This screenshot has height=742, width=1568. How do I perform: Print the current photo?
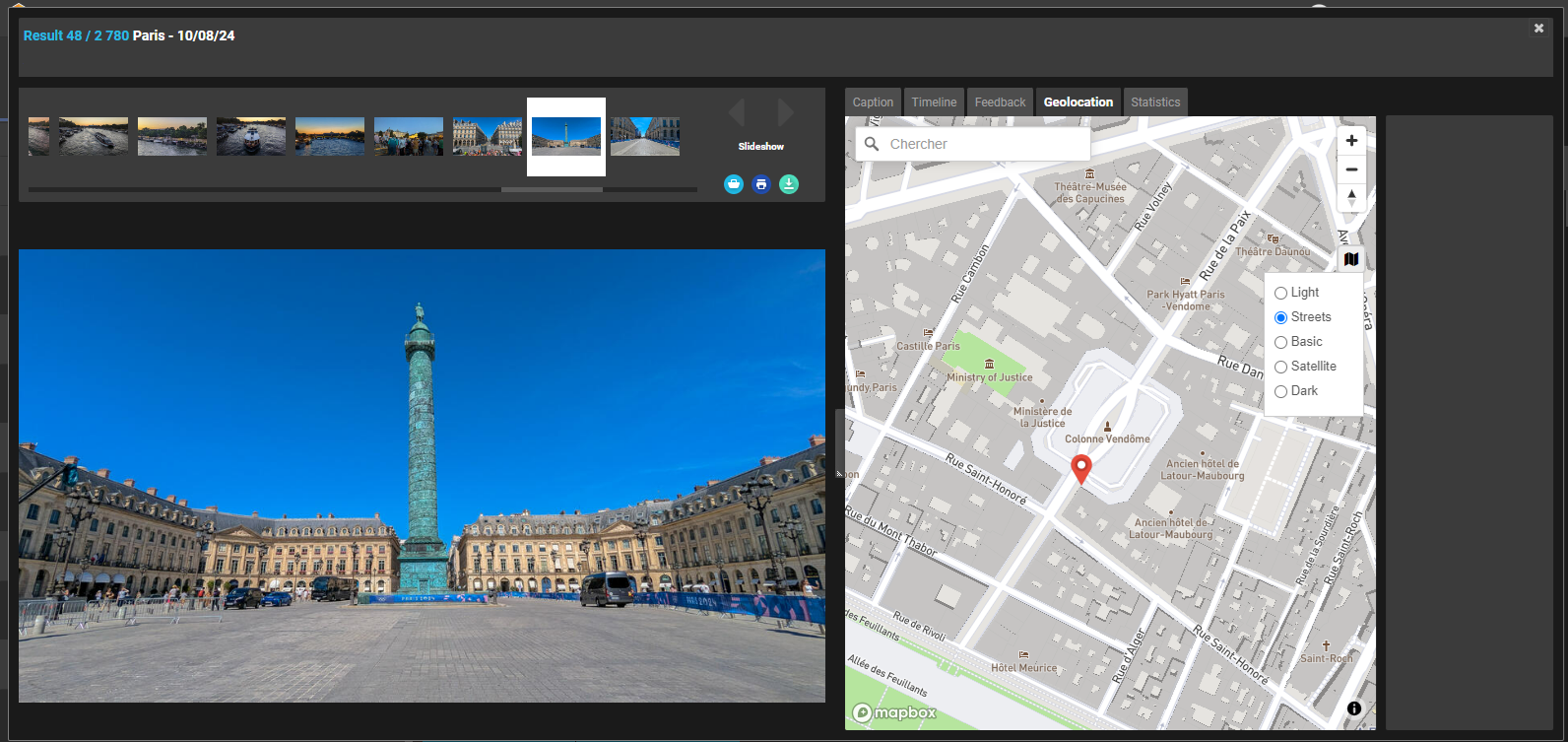761,184
